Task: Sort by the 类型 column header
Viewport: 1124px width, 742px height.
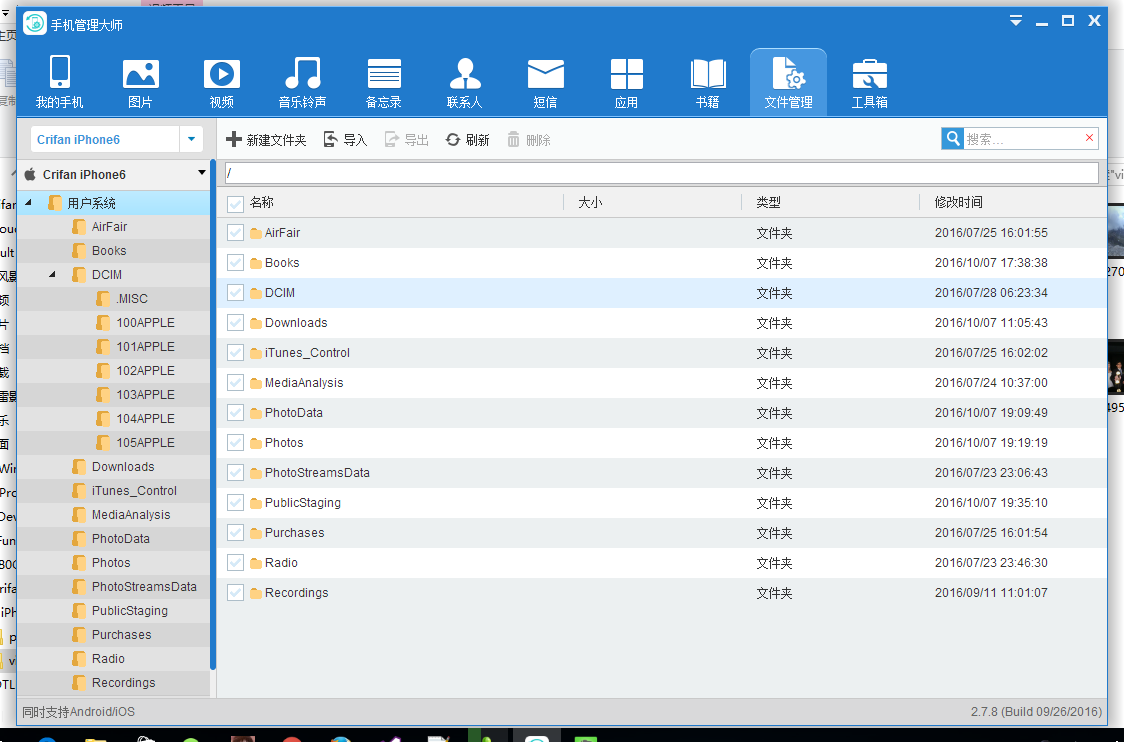Action: 768,202
